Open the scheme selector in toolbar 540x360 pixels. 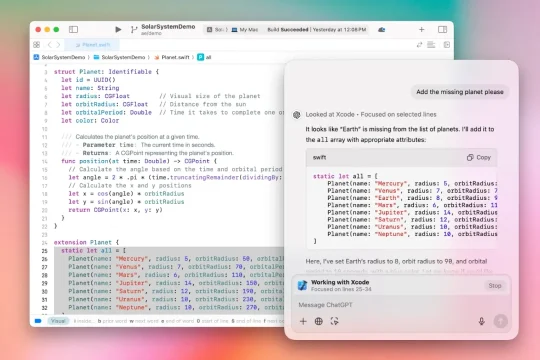tap(217, 30)
